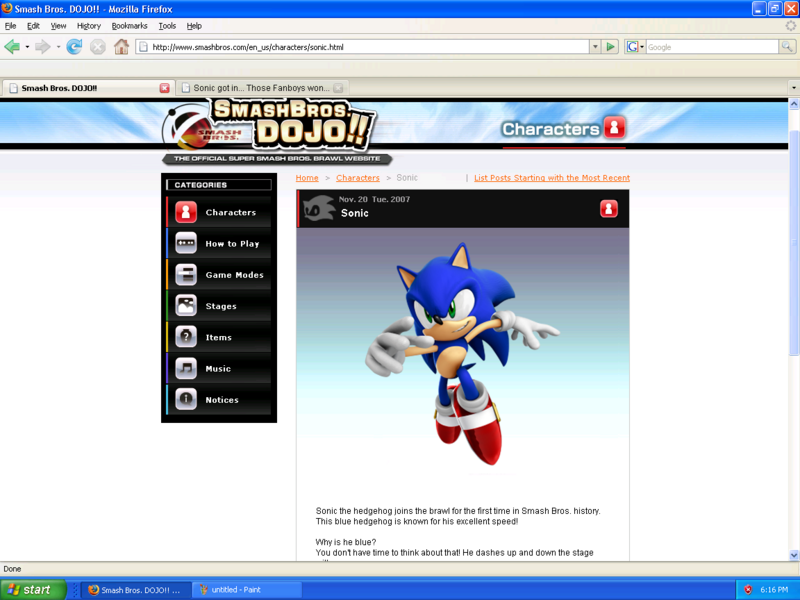Image resolution: width=800 pixels, height=600 pixels.
Task: Open the Google search engine selector
Action: 635,47
